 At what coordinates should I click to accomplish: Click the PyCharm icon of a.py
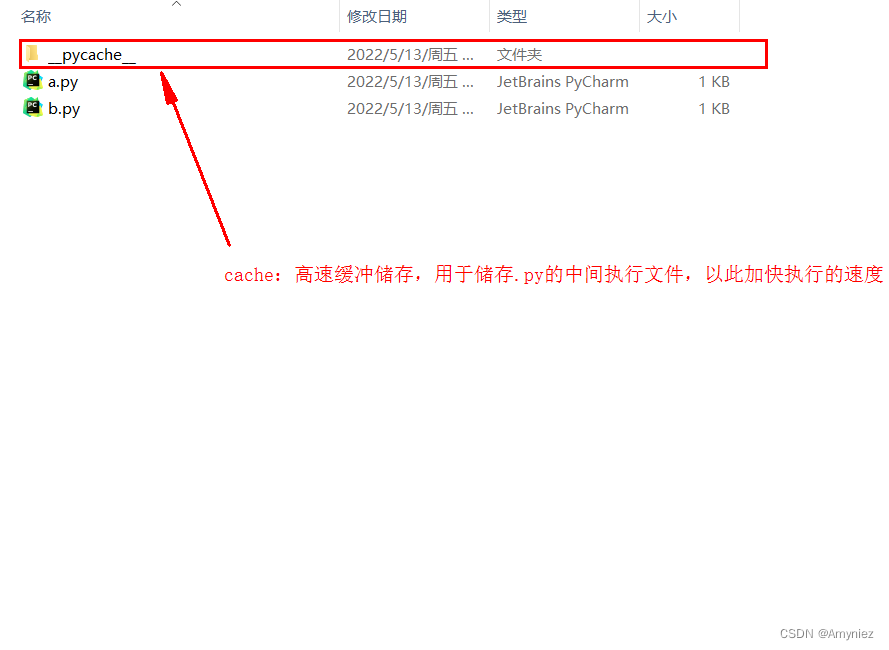tap(32, 81)
